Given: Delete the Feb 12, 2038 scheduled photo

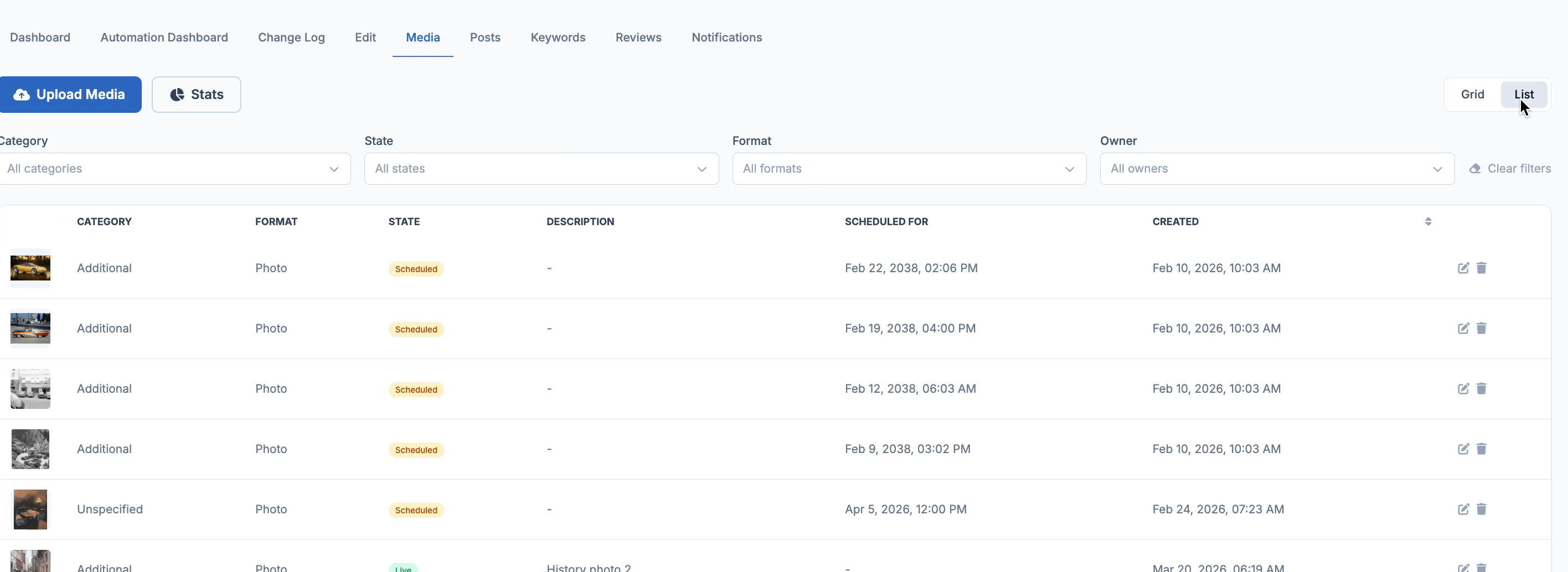Looking at the screenshot, I should click(1481, 388).
